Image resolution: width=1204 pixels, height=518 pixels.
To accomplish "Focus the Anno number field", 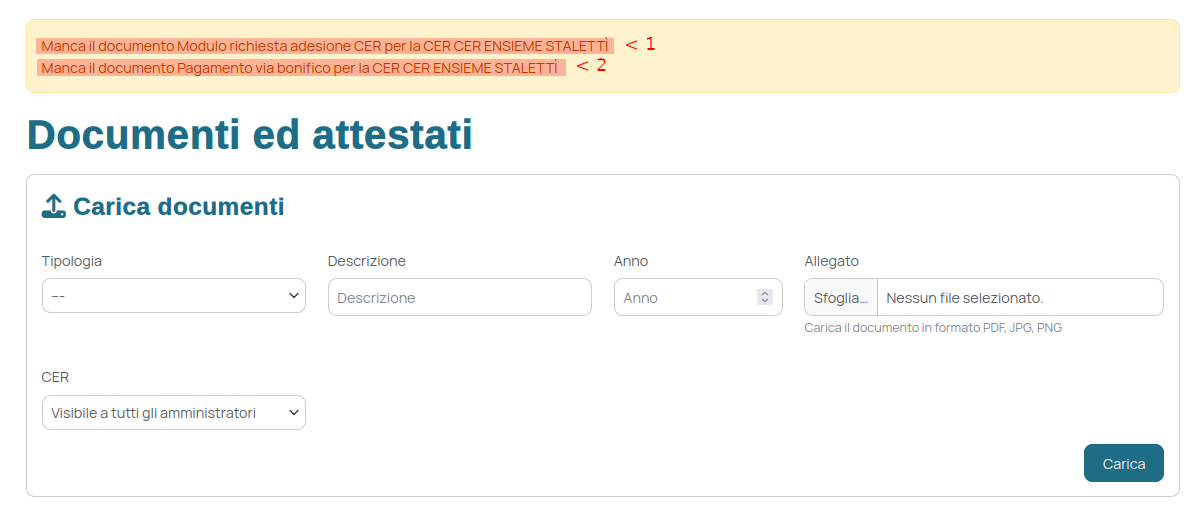I will click(698, 297).
